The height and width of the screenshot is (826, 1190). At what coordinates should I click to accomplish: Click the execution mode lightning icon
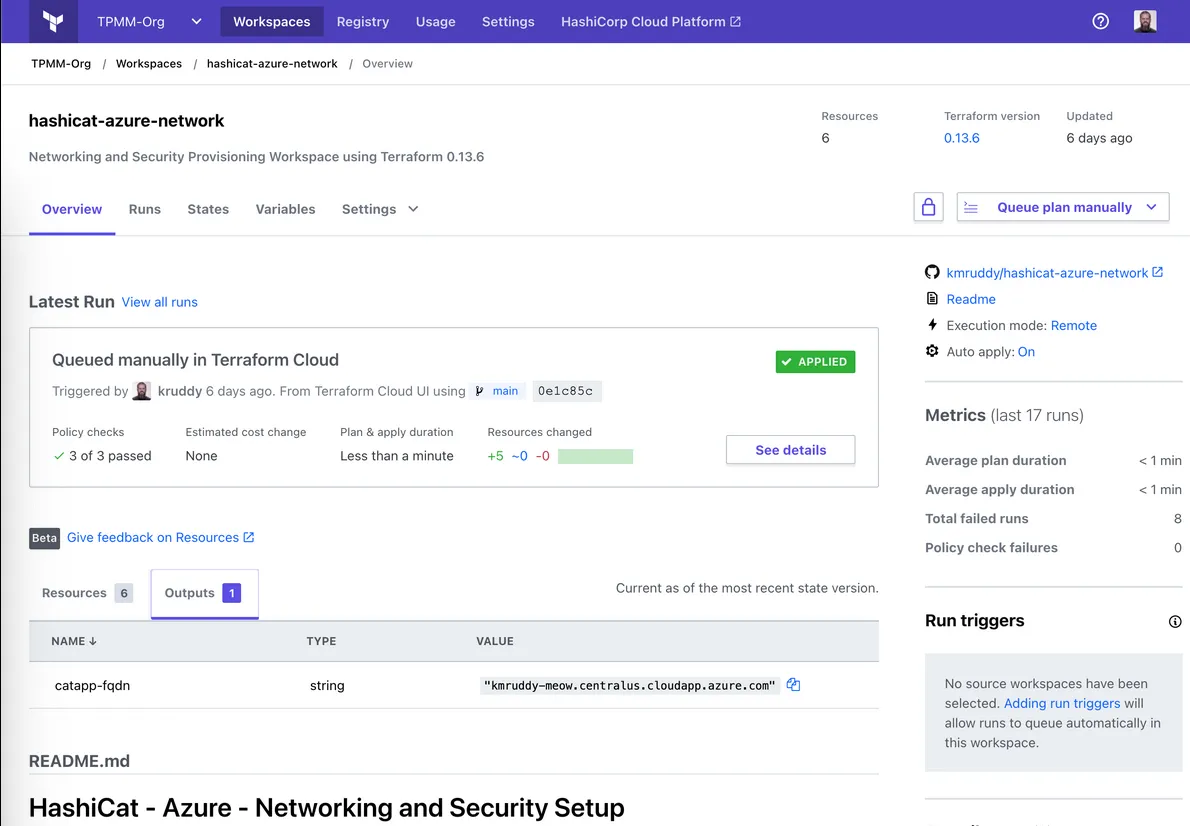(x=931, y=325)
